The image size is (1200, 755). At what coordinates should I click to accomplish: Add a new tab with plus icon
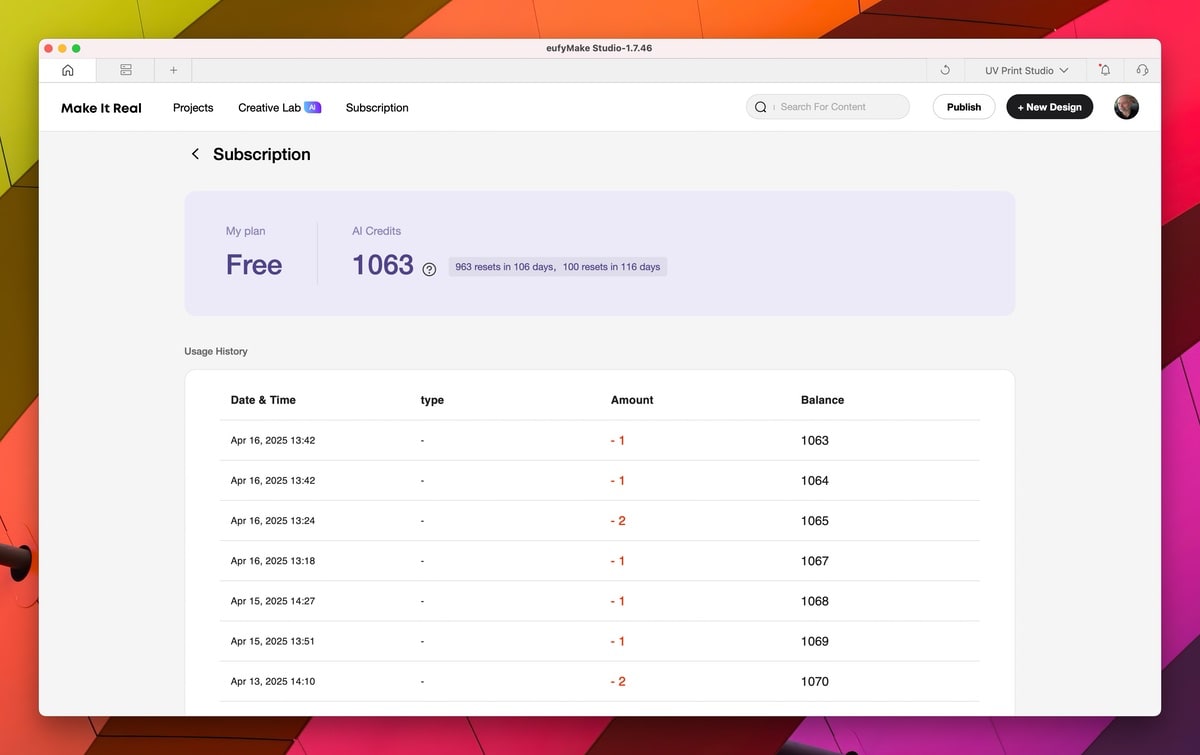tap(173, 70)
